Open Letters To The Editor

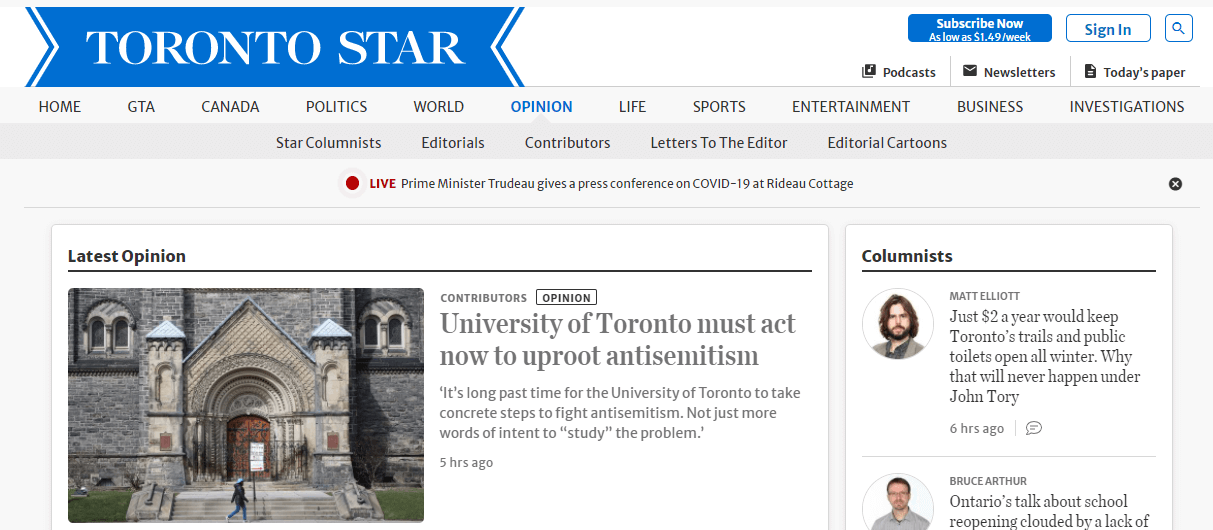(x=718, y=143)
